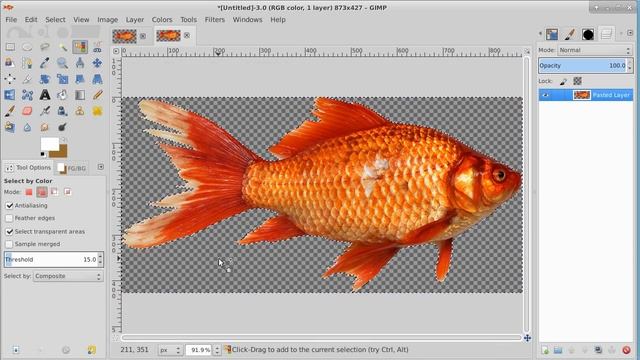Switch to the Tool Options tab
The height and width of the screenshot is (360, 640).
pyautogui.click(x=28, y=168)
